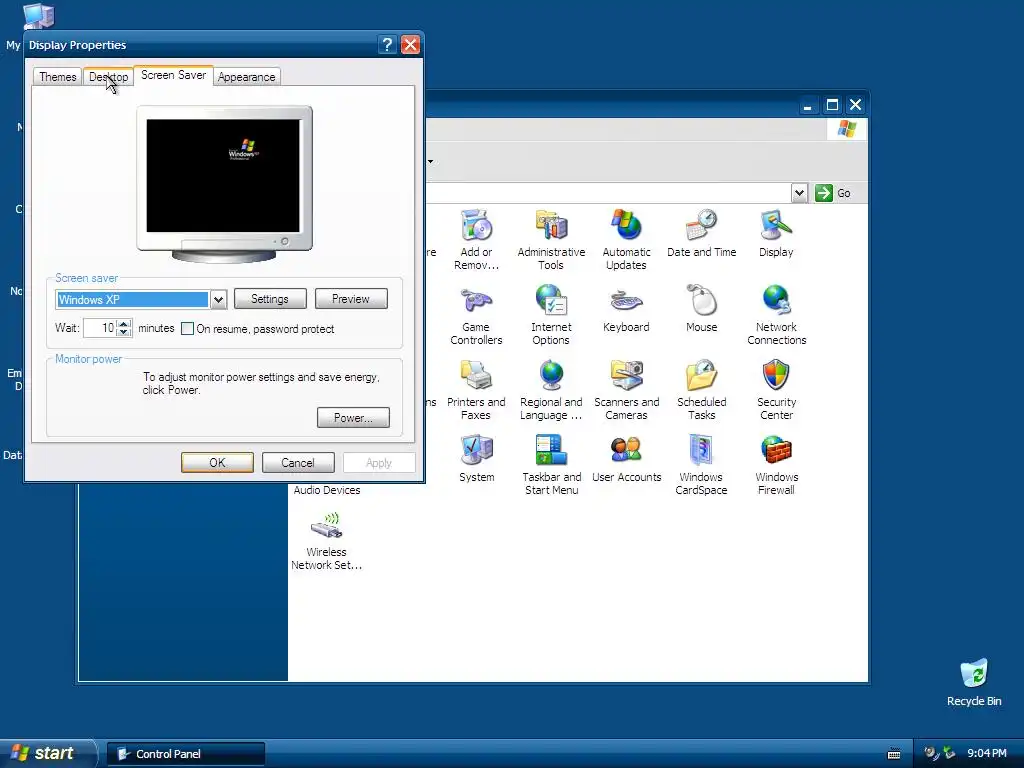Click Cancel in Display Properties

point(298,462)
